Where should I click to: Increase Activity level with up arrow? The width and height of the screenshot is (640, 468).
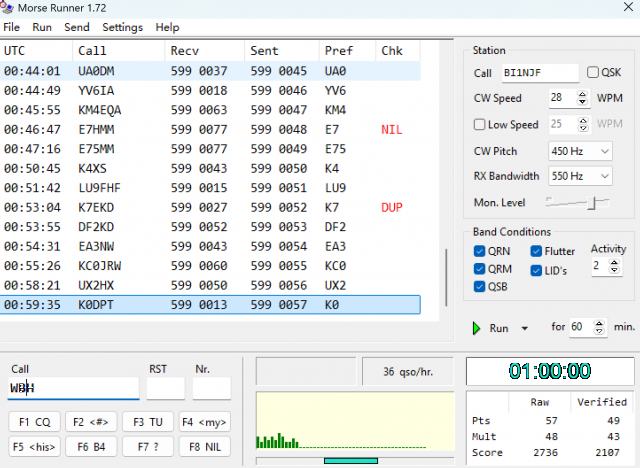click(x=614, y=262)
